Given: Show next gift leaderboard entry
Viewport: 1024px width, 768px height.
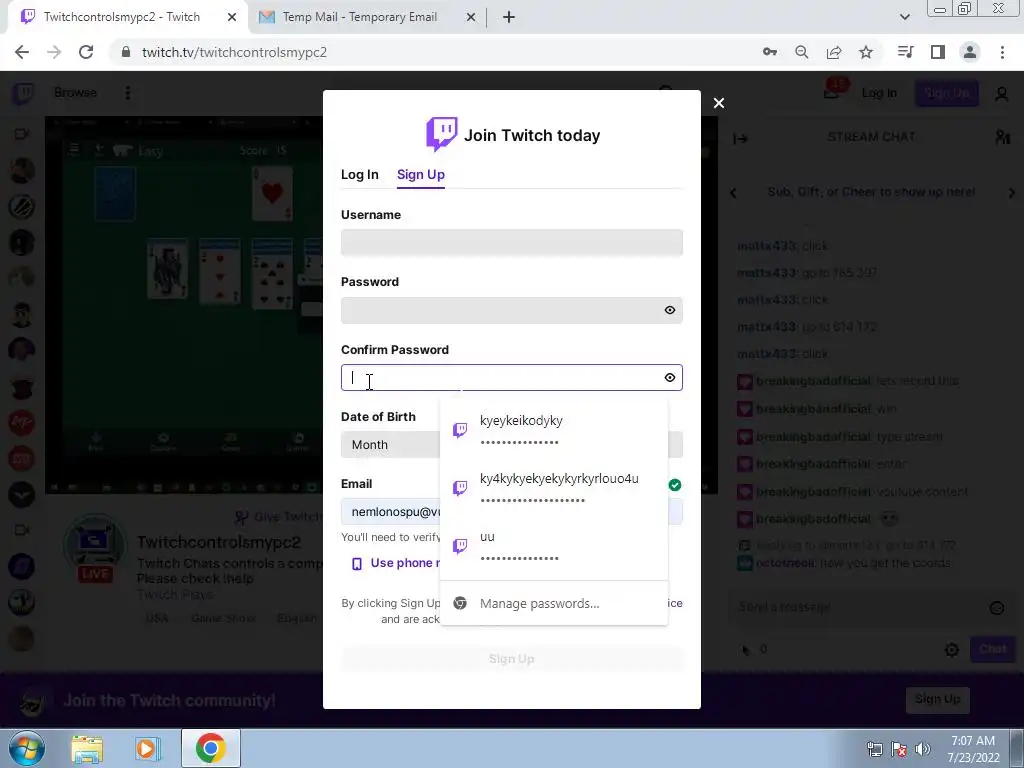Looking at the screenshot, I should [x=1011, y=193].
